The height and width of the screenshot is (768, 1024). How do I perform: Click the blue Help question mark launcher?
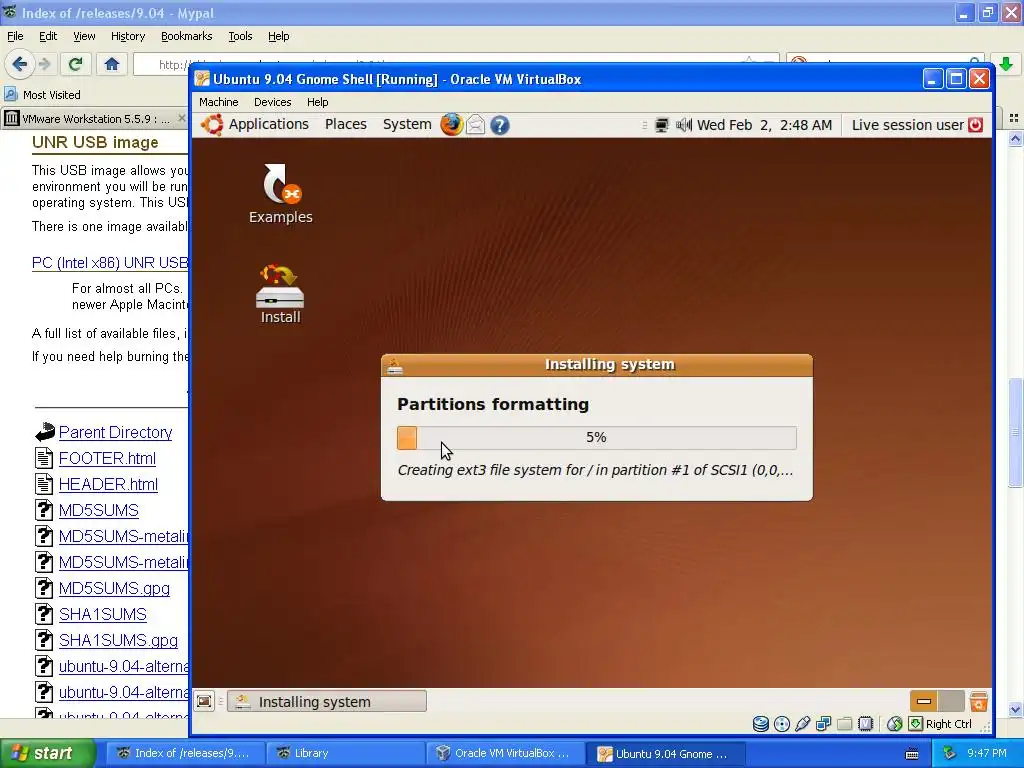[x=500, y=125]
